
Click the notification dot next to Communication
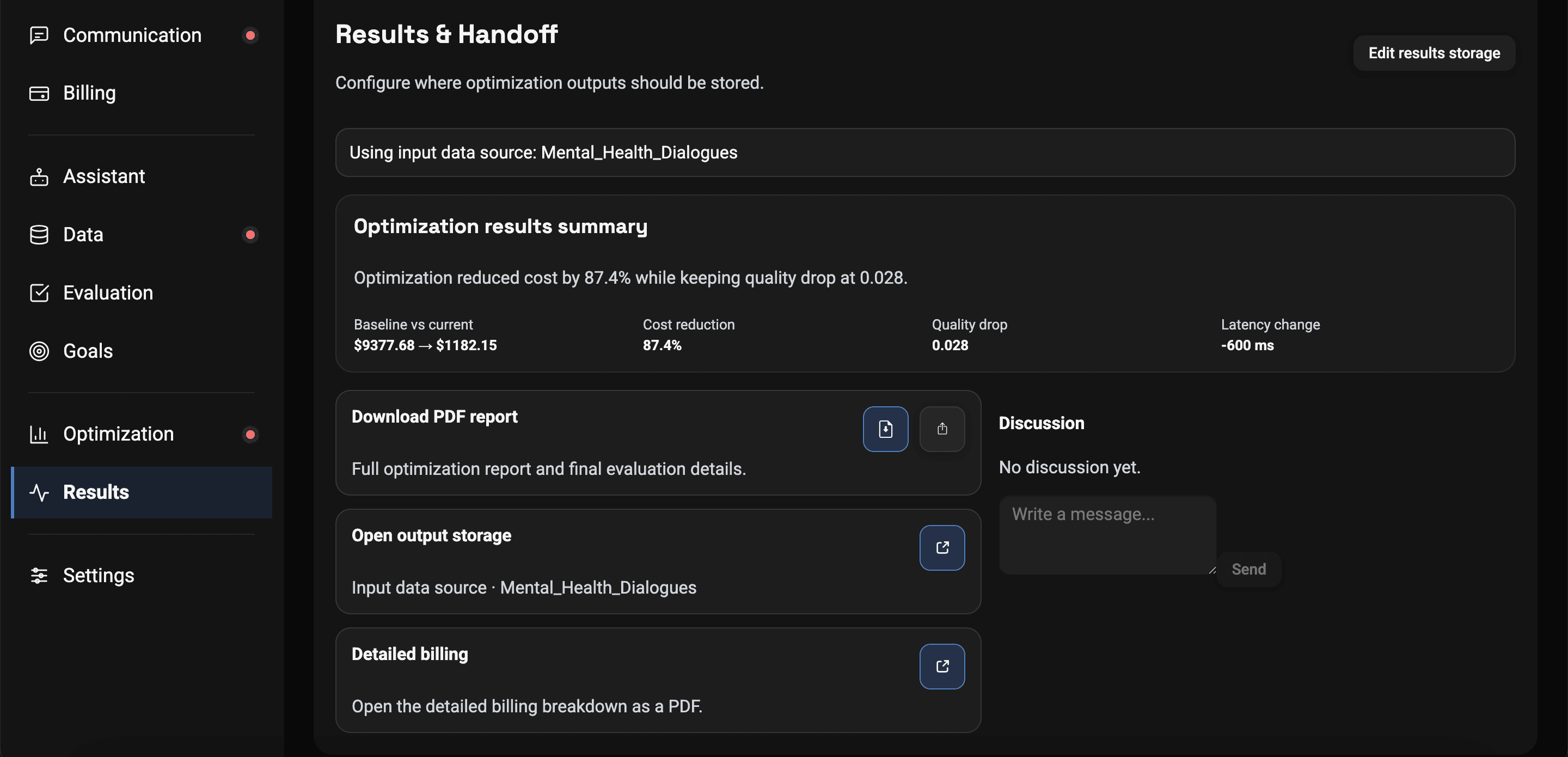[x=250, y=35]
